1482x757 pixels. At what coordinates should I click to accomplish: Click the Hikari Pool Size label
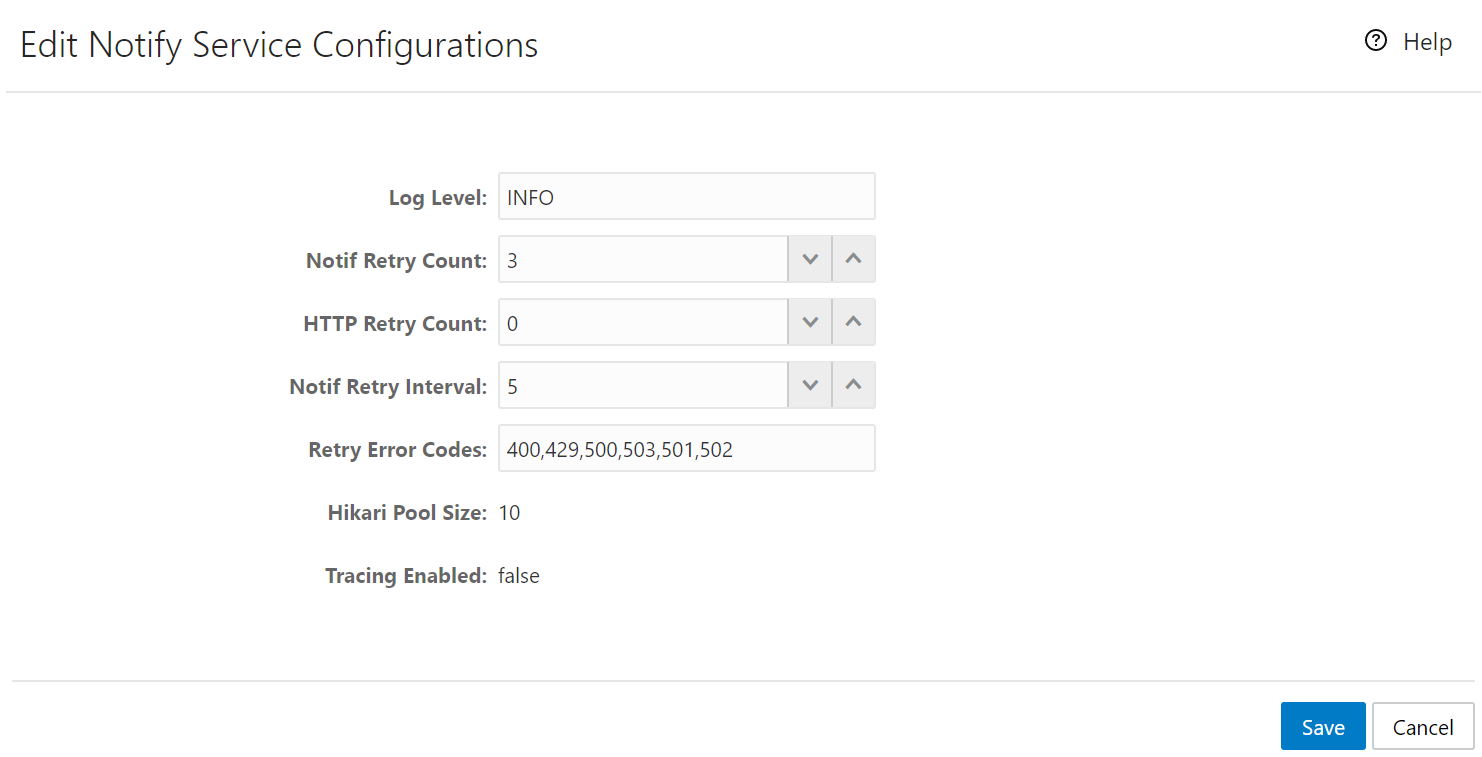point(407,513)
